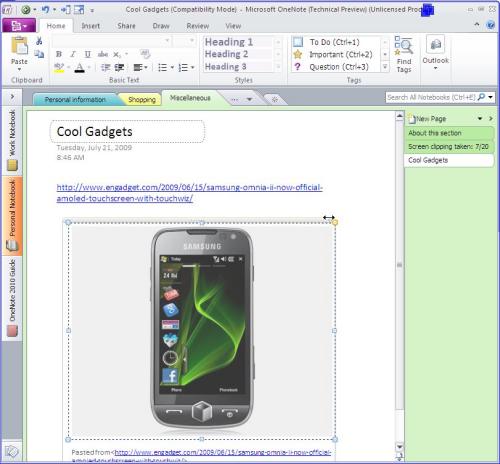The image size is (500, 464).
Task: Click the Decrease Indent icon
Action: click(x=105, y=68)
